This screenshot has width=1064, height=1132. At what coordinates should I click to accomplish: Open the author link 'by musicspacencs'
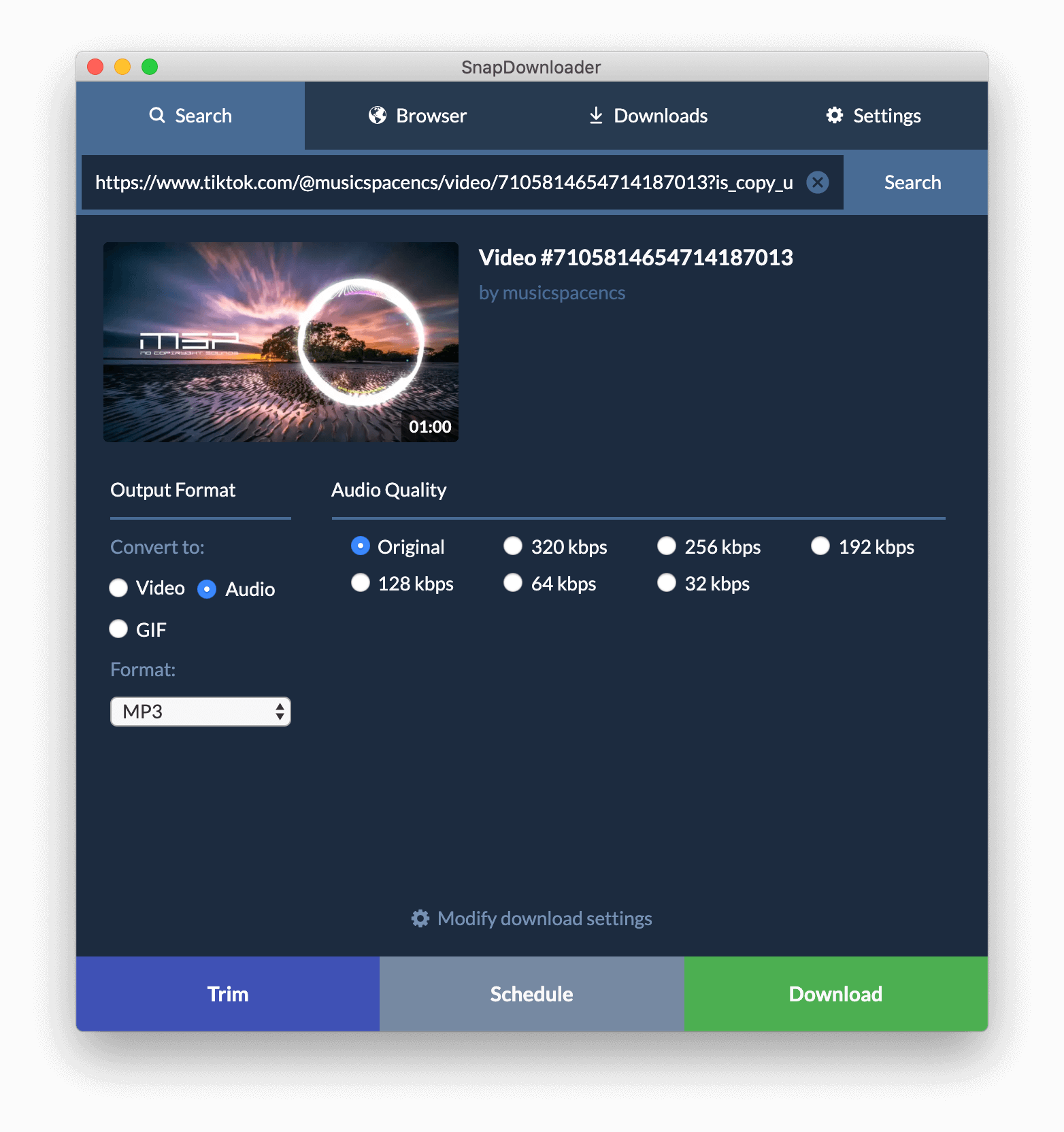click(x=552, y=293)
